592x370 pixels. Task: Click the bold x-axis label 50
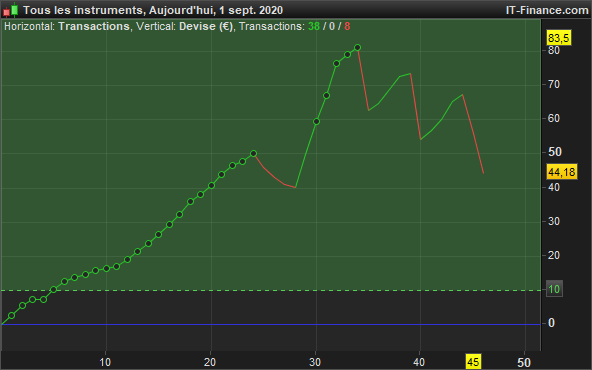click(524, 362)
